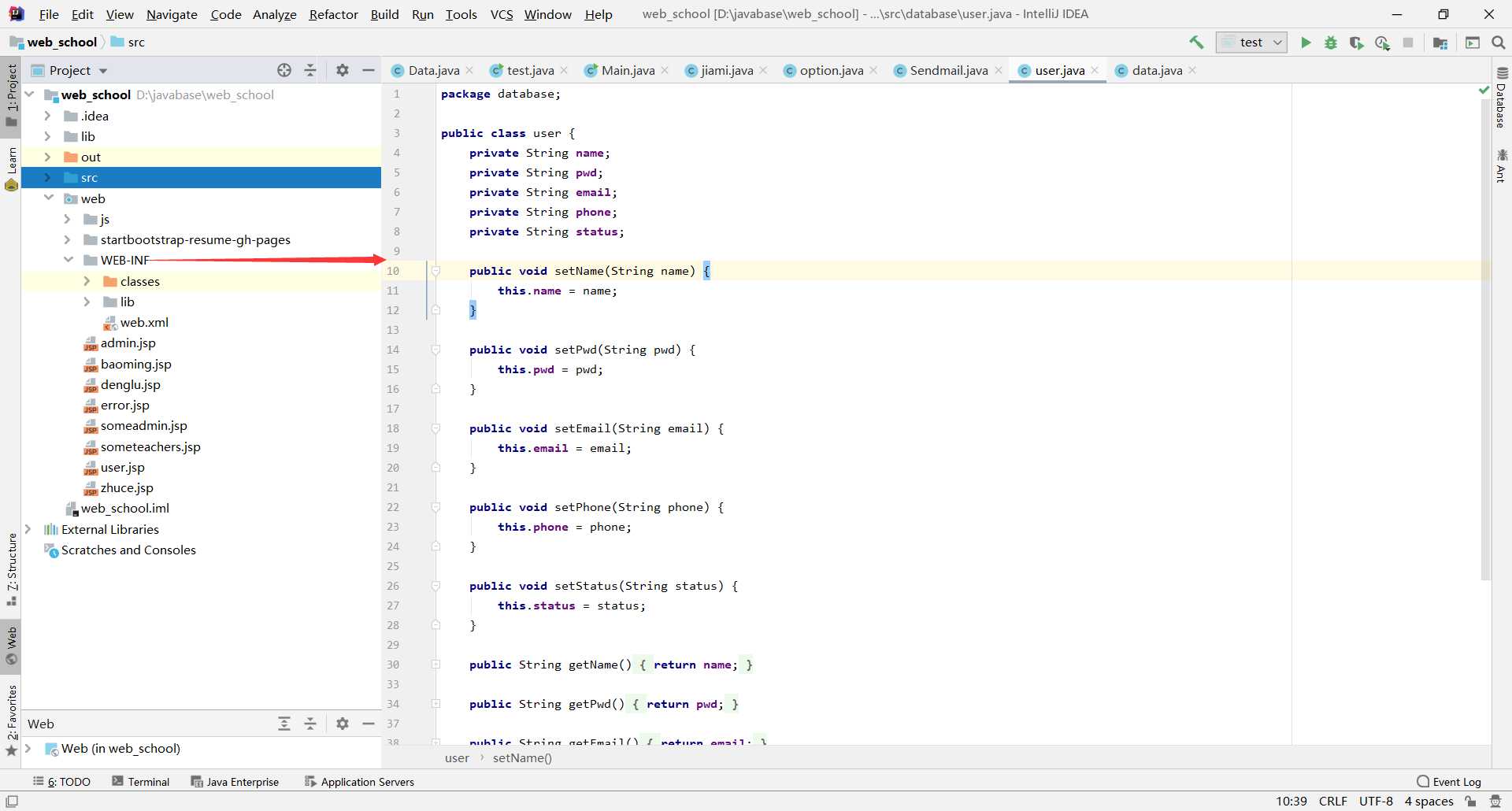
Task: Switch to the jiami.java tab
Action: [x=726, y=70]
